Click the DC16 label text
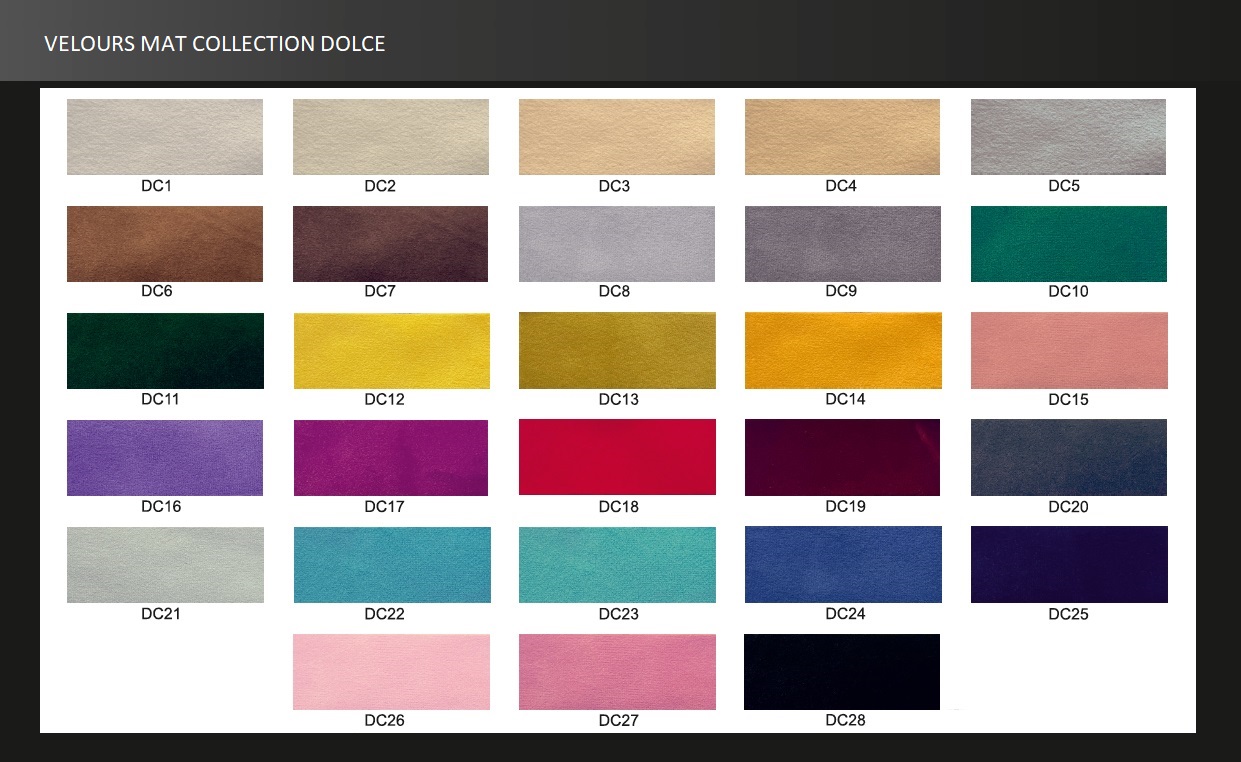The image size is (1241, 762). pyautogui.click(x=161, y=507)
